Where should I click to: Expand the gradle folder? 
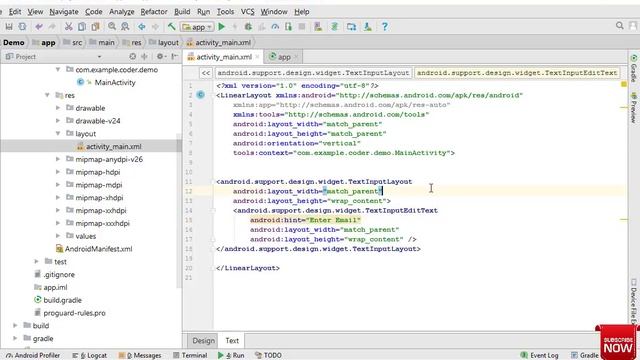coord(15,338)
